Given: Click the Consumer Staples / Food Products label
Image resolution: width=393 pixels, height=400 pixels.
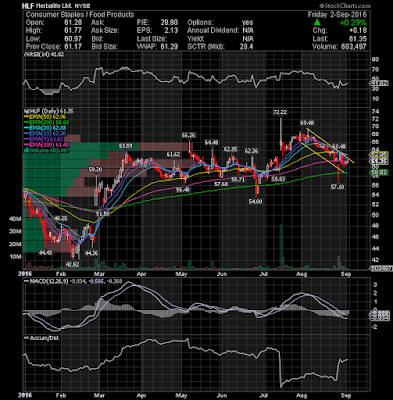Looking at the screenshot, I should [x=80, y=15].
